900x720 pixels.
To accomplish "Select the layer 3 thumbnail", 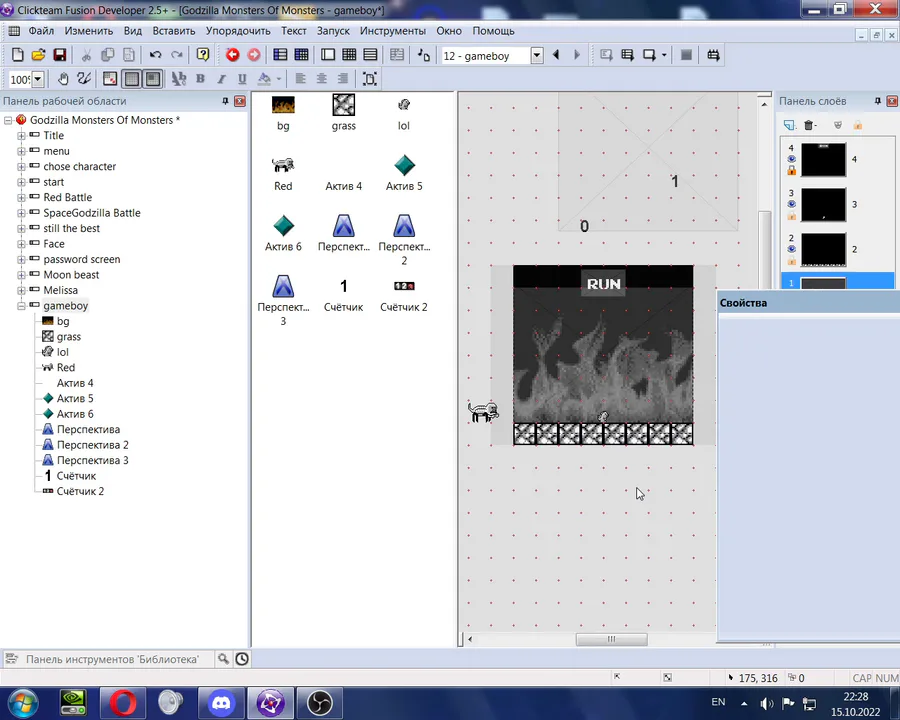I will (823, 204).
